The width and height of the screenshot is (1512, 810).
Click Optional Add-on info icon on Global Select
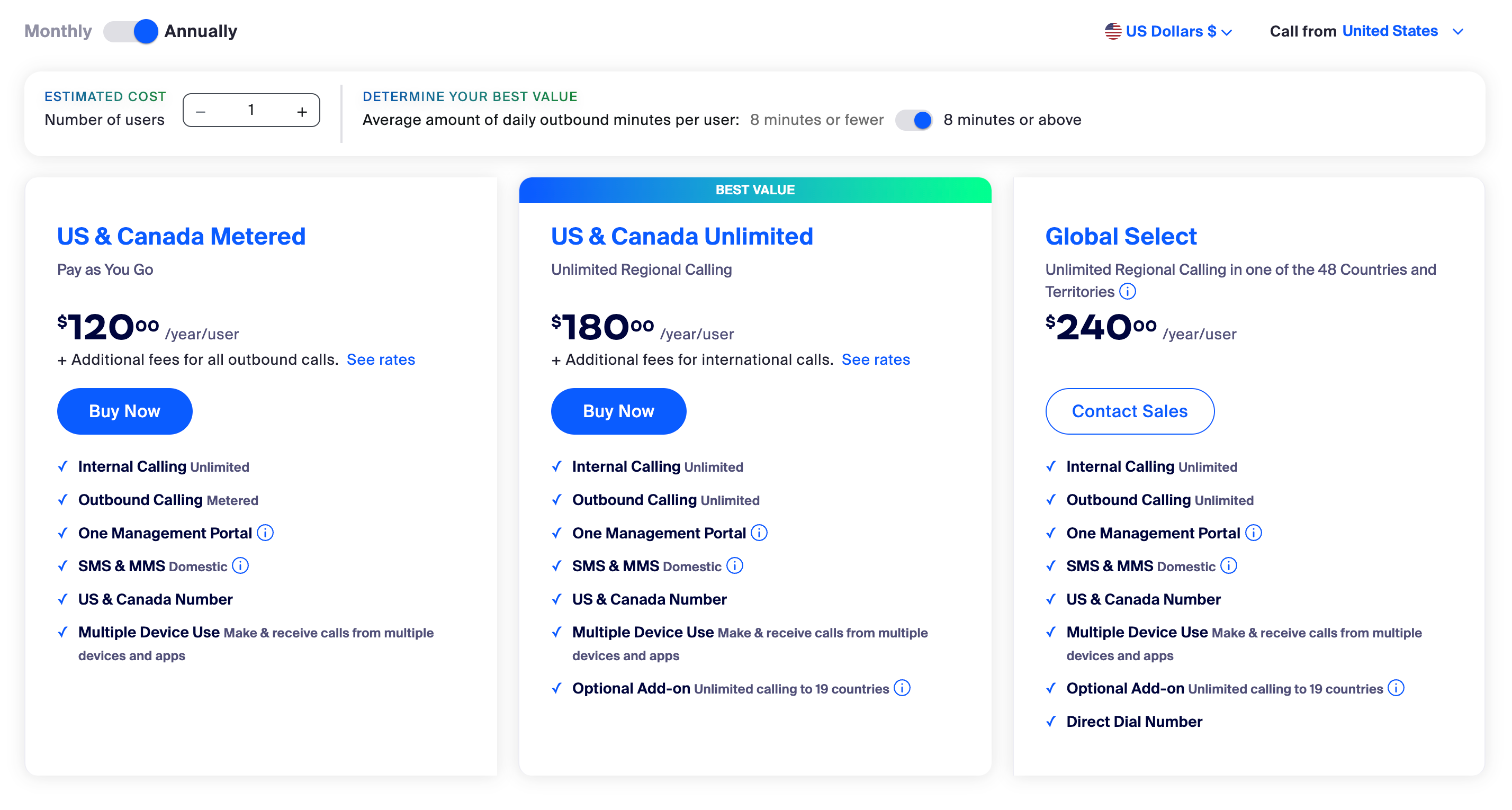1397,688
